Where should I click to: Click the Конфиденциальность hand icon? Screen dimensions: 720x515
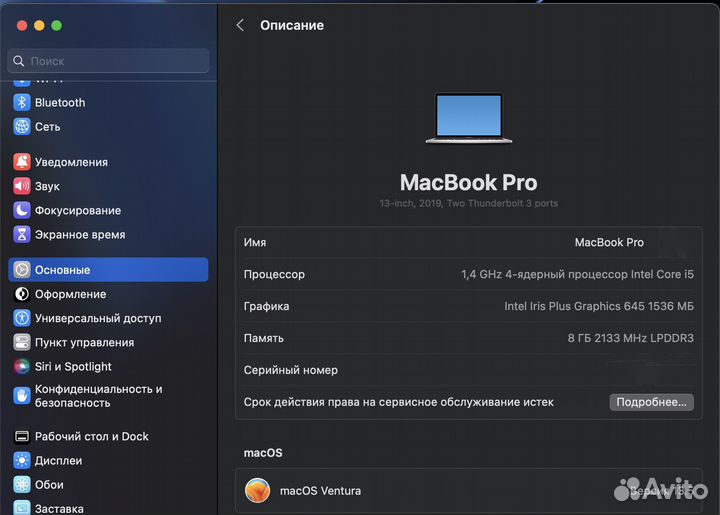tap(22, 396)
